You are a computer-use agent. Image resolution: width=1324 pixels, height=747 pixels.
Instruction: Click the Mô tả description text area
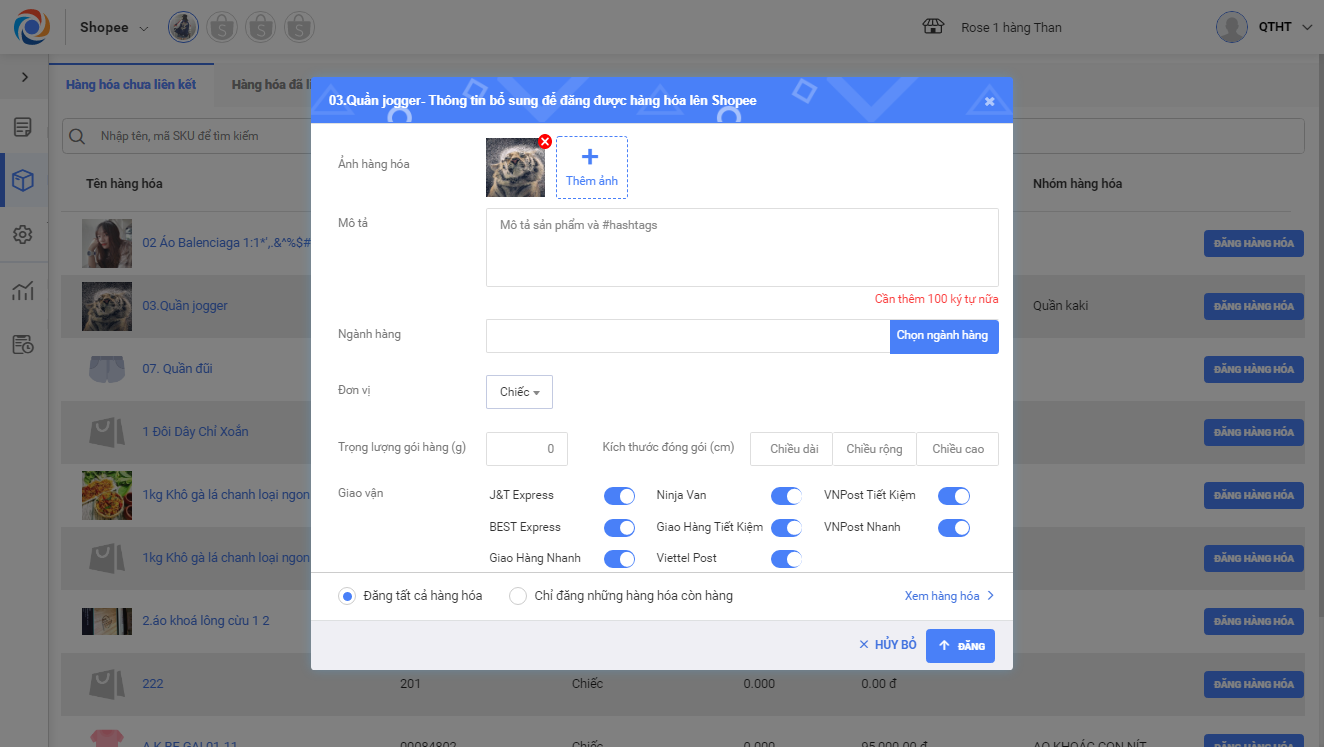click(x=742, y=247)
